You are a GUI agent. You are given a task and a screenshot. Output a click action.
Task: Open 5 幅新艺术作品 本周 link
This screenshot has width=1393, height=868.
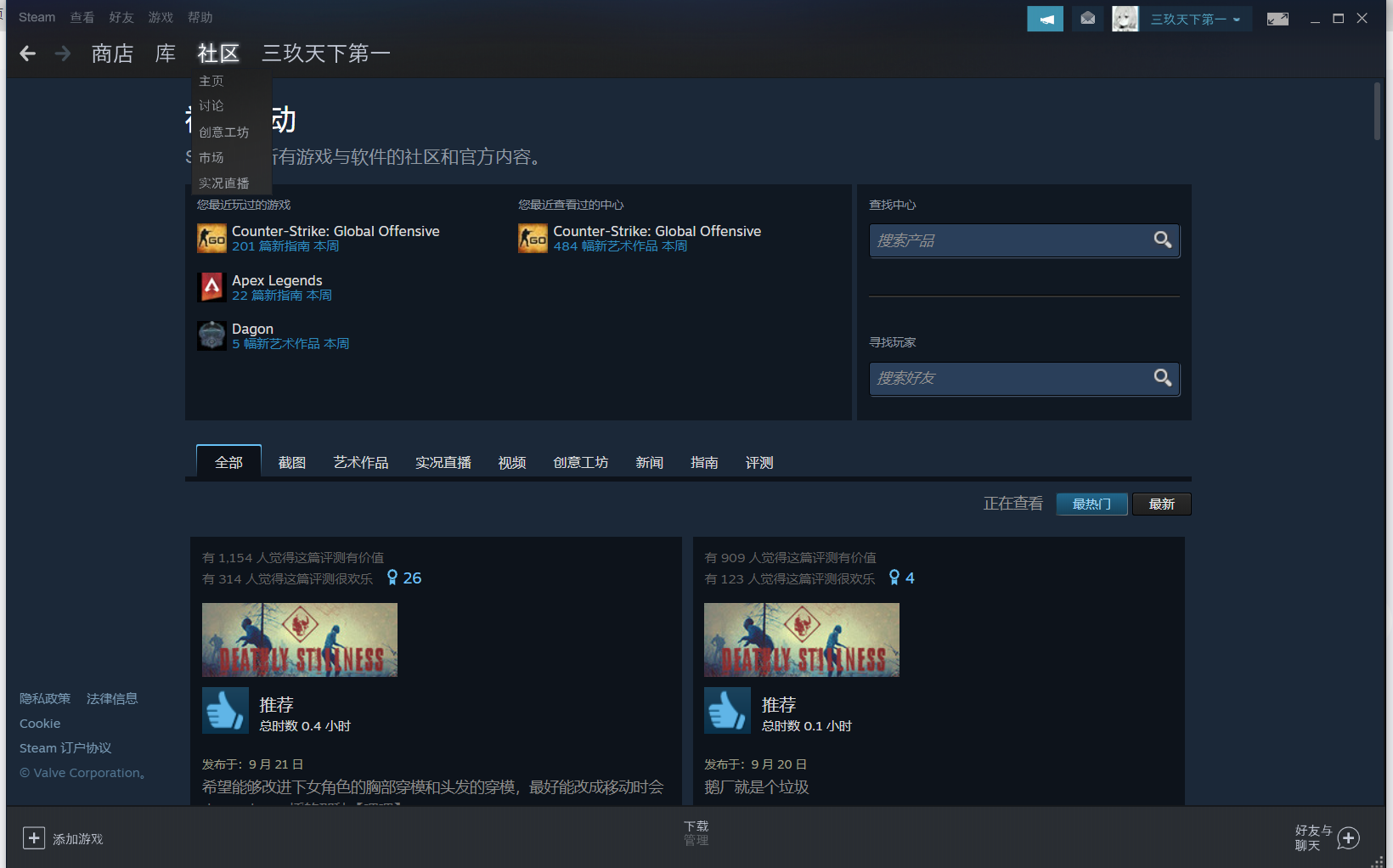[290, 344]
